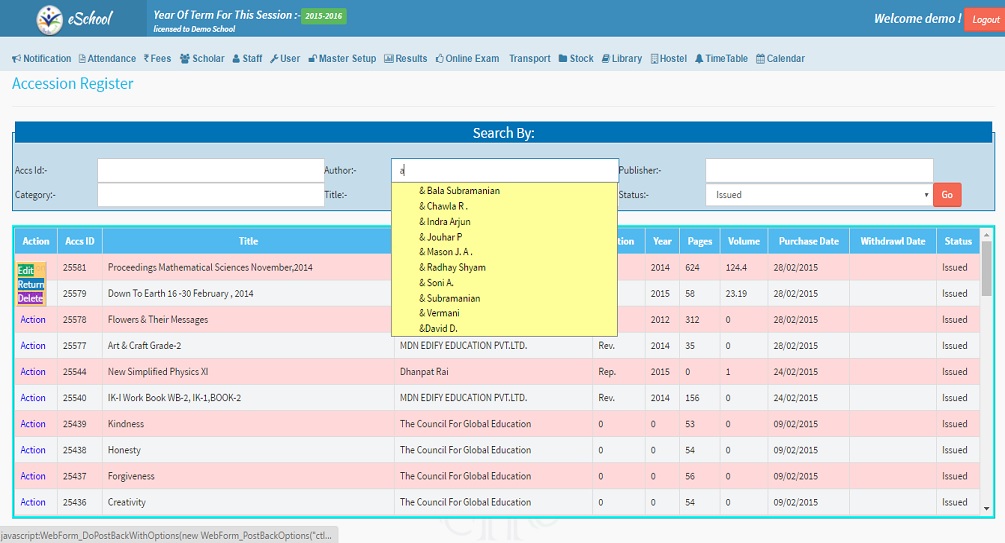Image resolution: width=1005 pixels, height=543 pixels.
Task: Open the Scholar menu
Action: (202, 59)
